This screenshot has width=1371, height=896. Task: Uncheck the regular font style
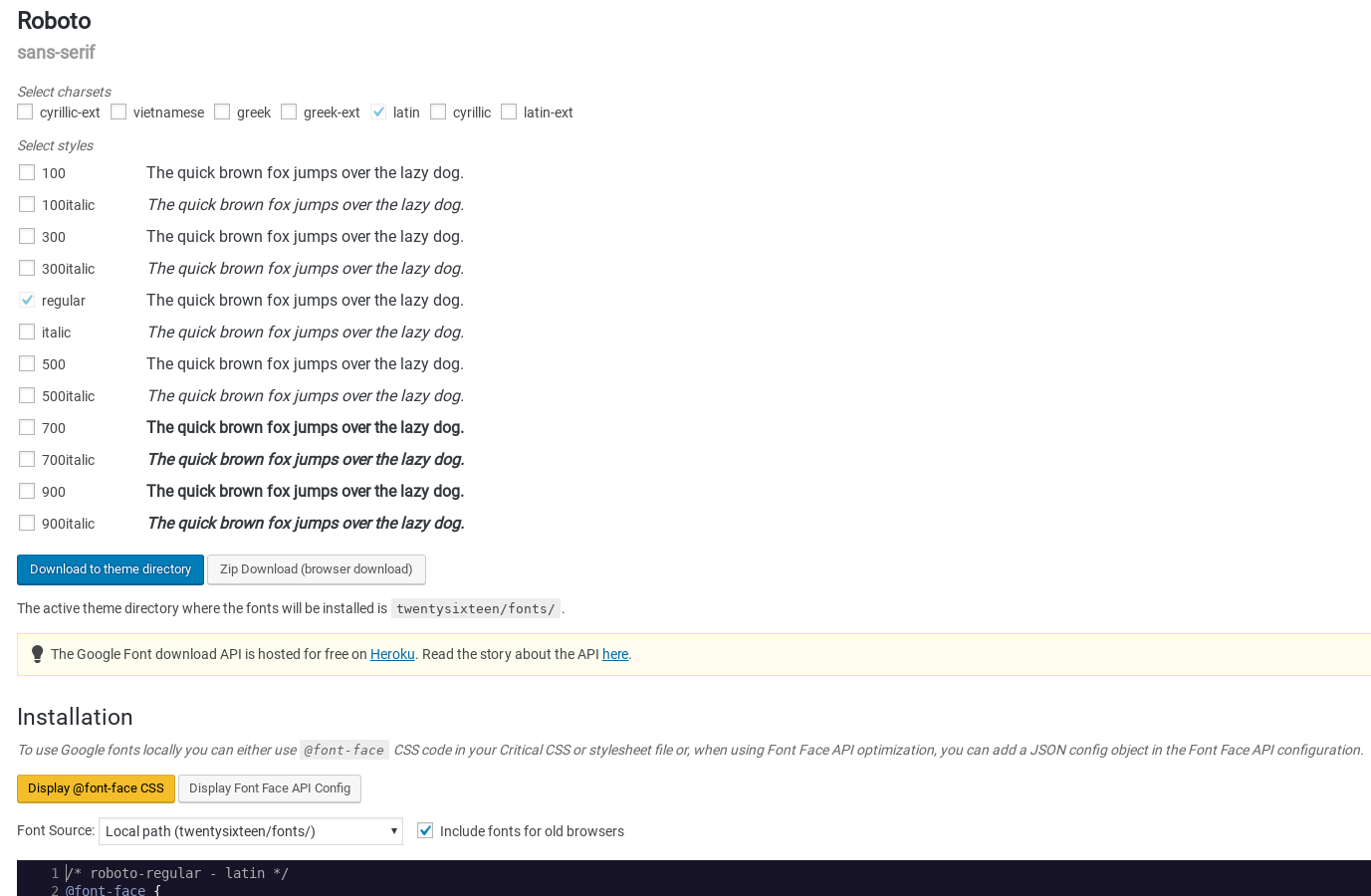[27, 300]
